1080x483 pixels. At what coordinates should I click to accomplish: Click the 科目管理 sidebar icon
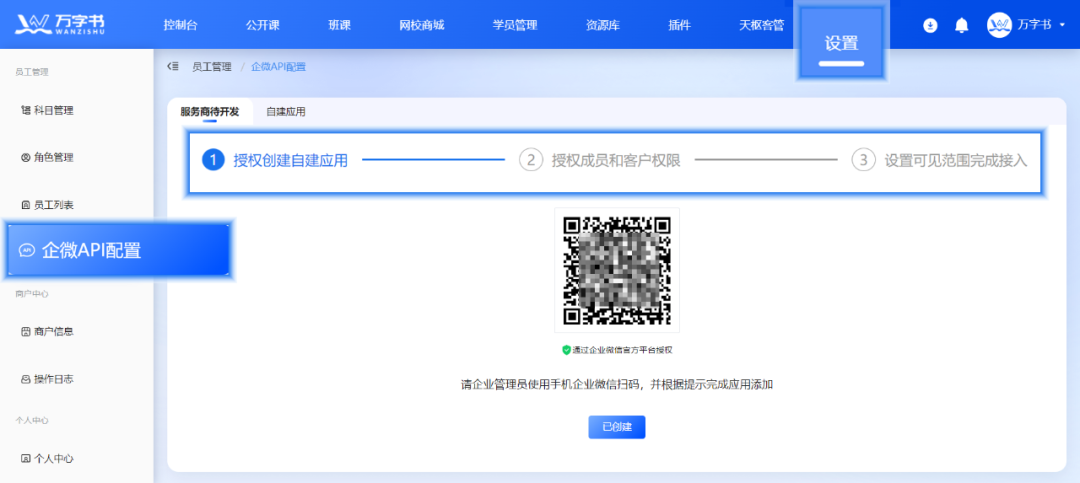click(x=25, y=110)
